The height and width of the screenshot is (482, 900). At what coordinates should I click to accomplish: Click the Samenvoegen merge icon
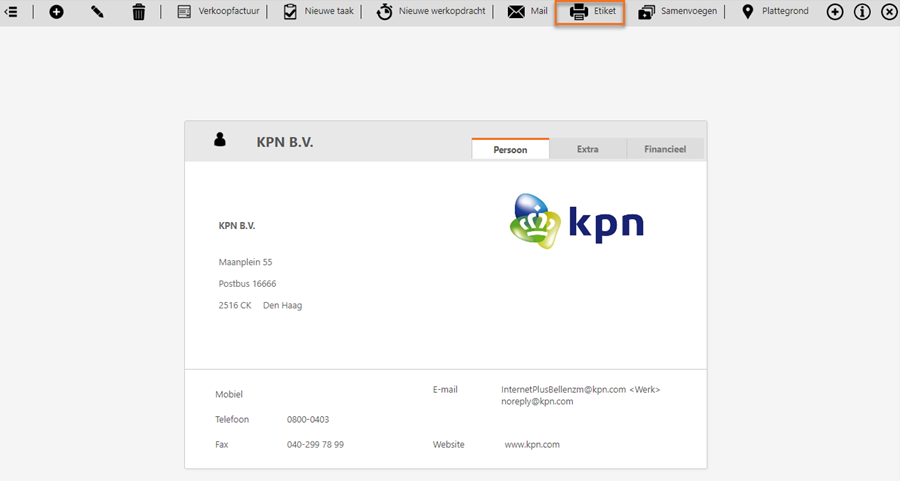pyautogui.click(x=647, y=12)
